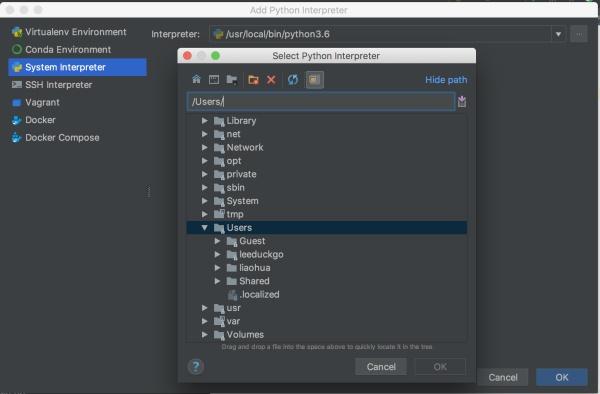Viewport: 600px width, 394px height.
Task: Click the desktop directory toolbar icon
Action: [214, 80]
